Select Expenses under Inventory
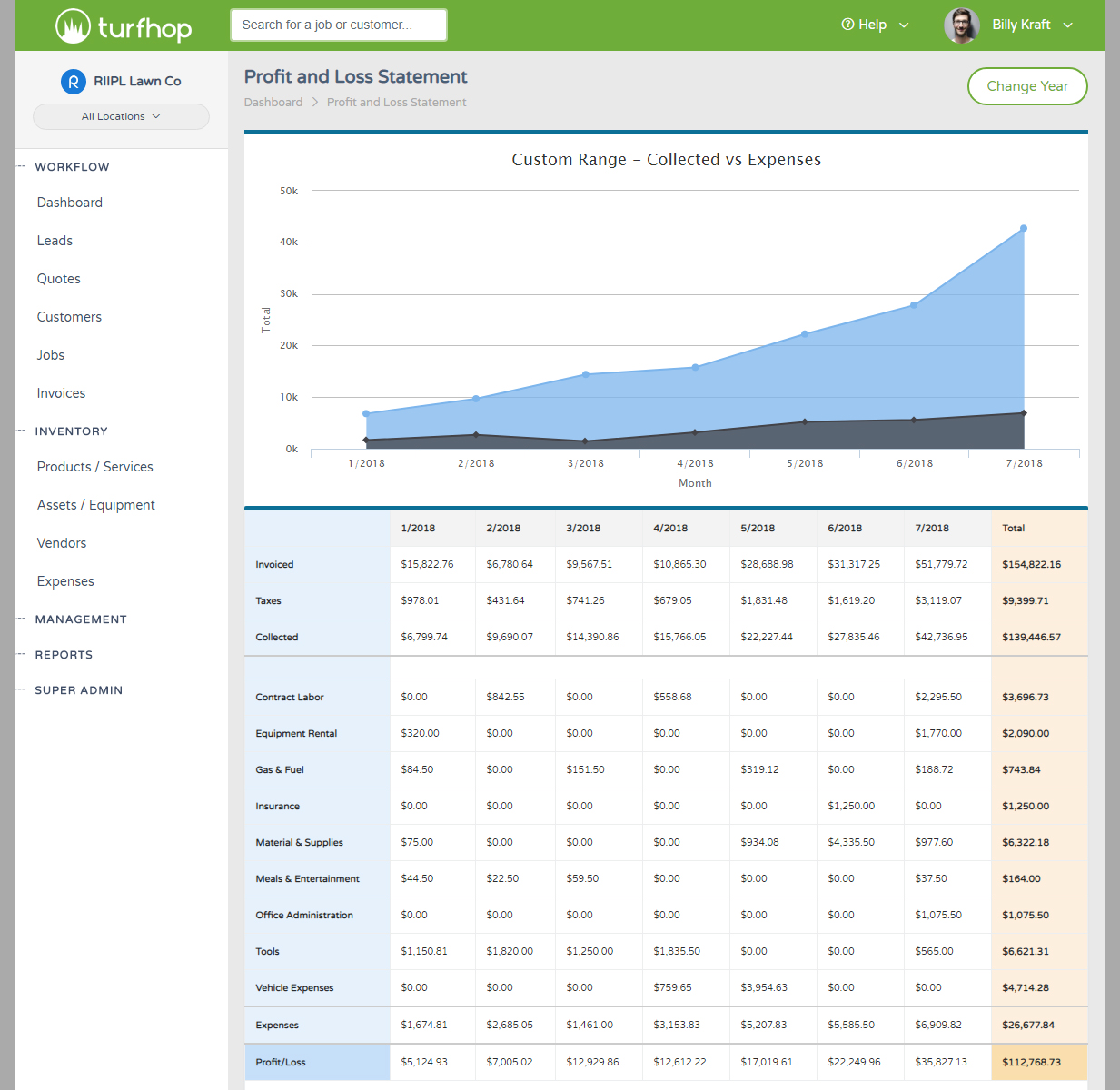The image size is (1120, 1090). [65, 580]
